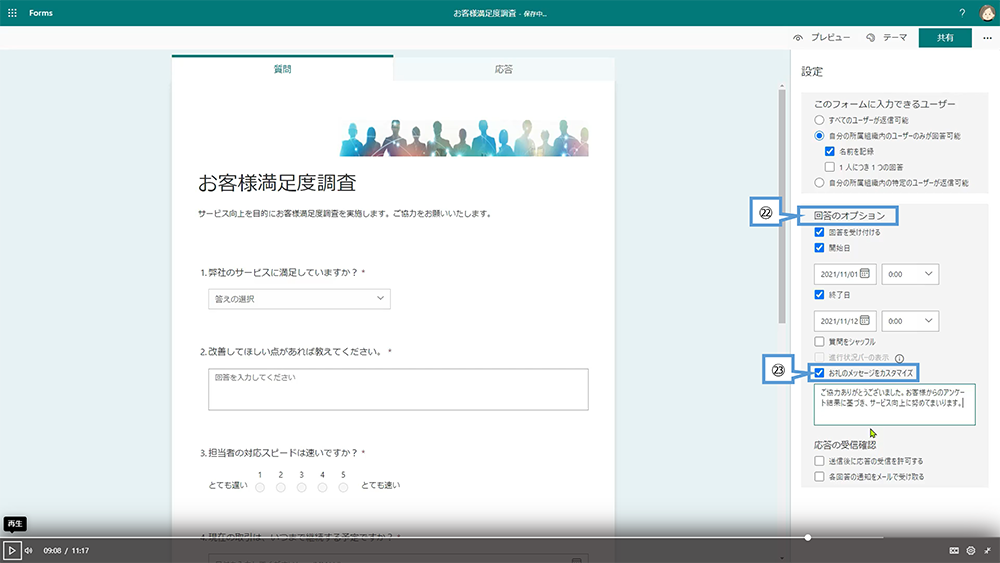This screenshot has height=563, width=1000.
Task: Open question 1 answer selection dropdown
Action: click(x=299, y=298)
